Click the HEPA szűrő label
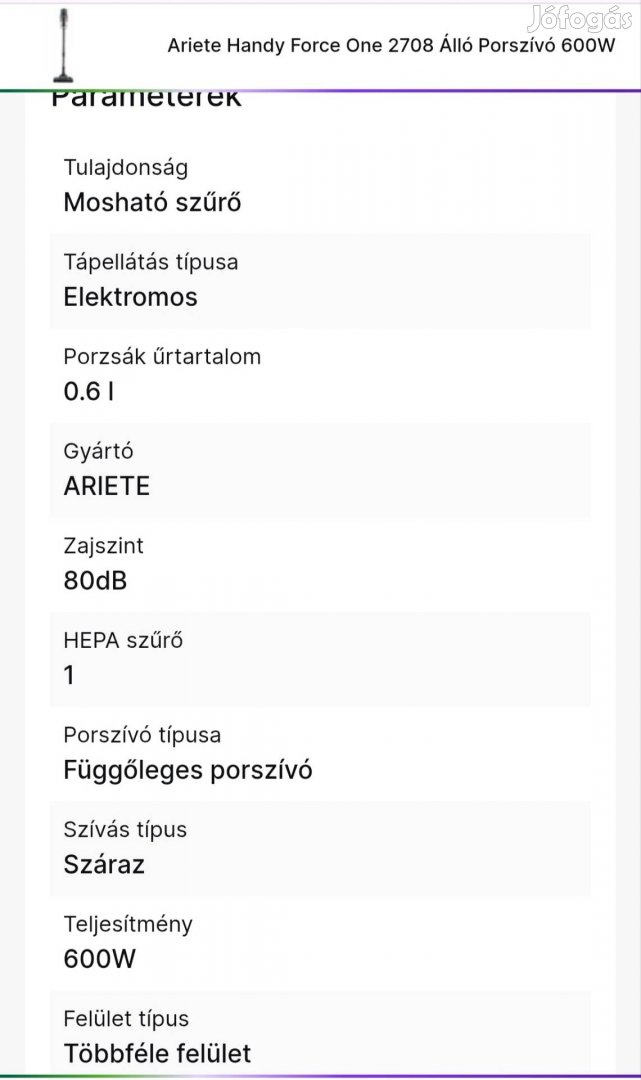Viewport: 641px width, 1080px height. 123,641
